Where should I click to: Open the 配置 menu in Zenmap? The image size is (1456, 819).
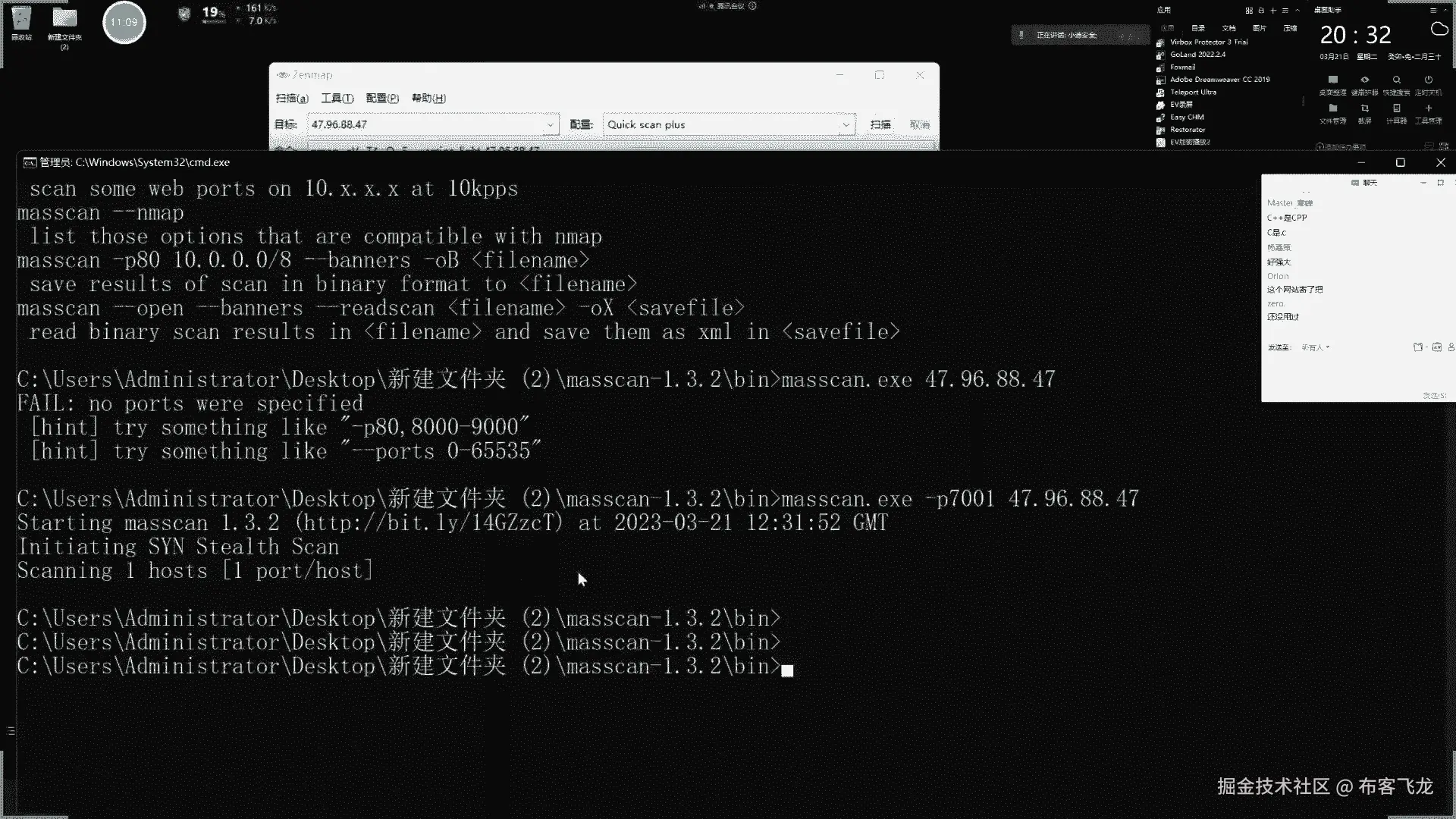(x=381, y=99)
